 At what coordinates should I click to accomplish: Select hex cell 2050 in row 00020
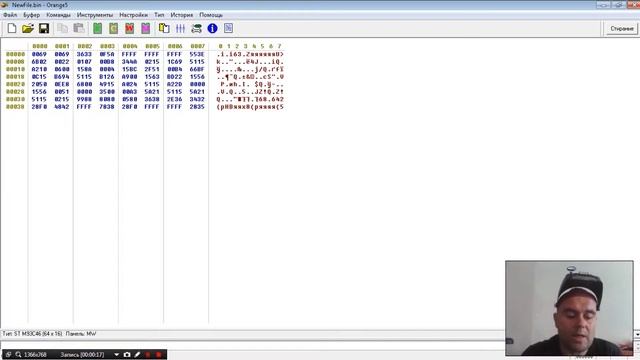[39, 84]
